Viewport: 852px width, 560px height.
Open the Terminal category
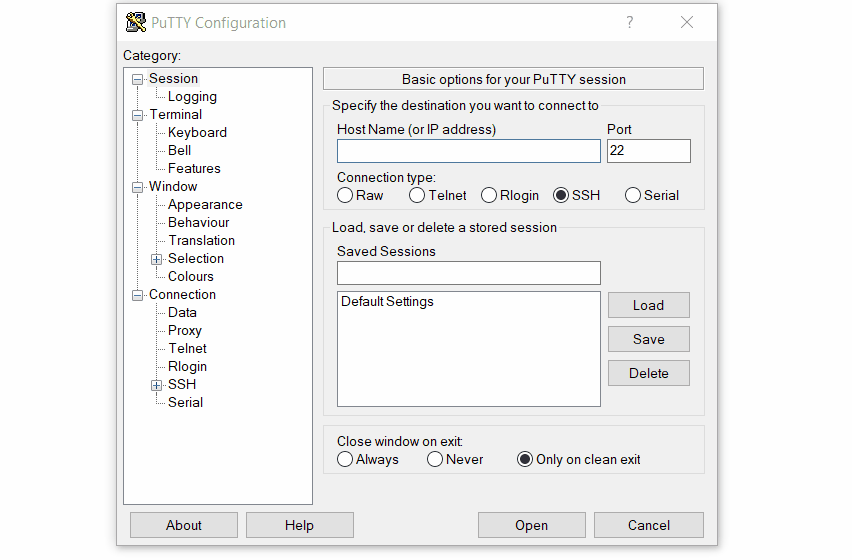[176, 115]
